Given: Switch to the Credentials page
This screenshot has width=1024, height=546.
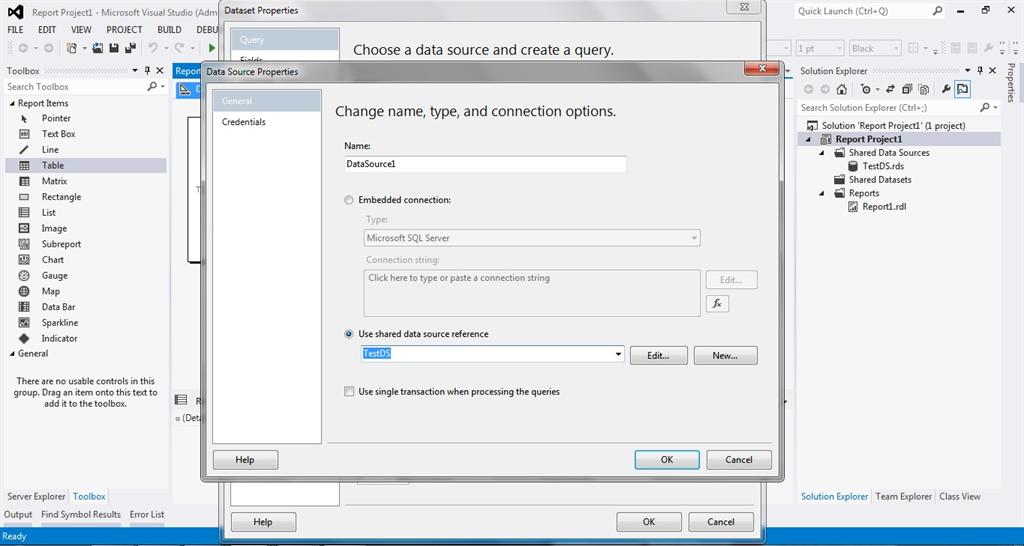Looking at the screenshot, I should pos(244,122).
